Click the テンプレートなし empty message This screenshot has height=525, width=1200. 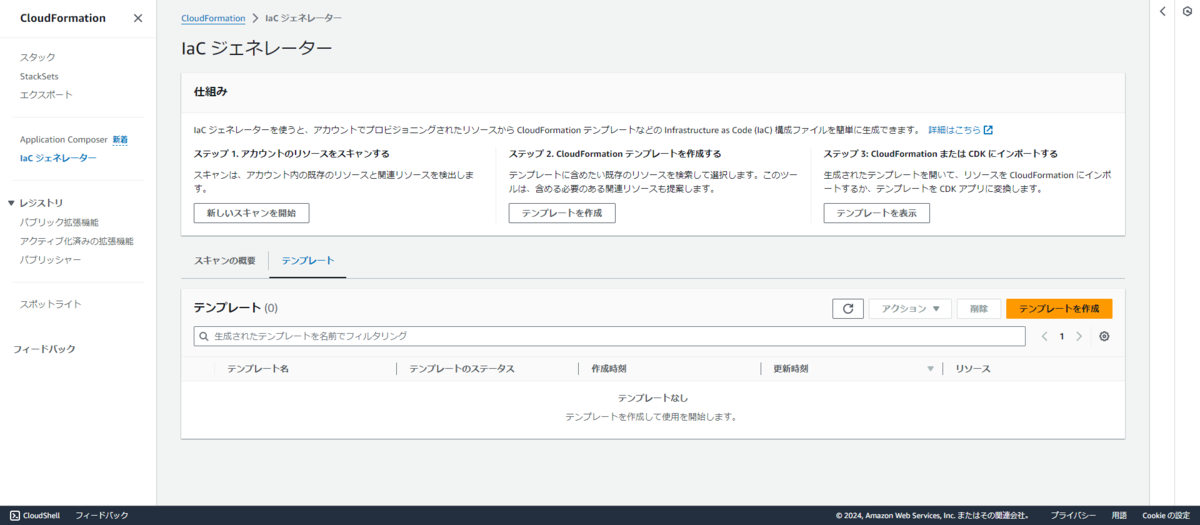point(653,398)
